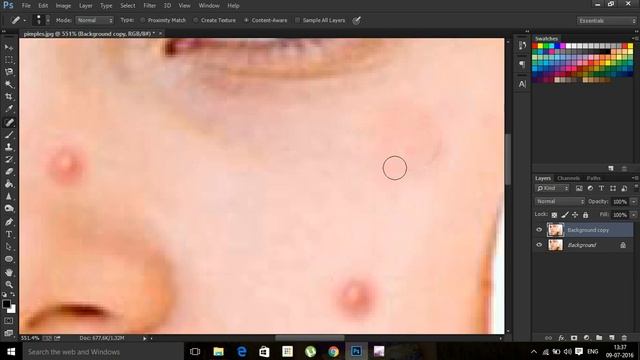Toggle lock position

575,215
